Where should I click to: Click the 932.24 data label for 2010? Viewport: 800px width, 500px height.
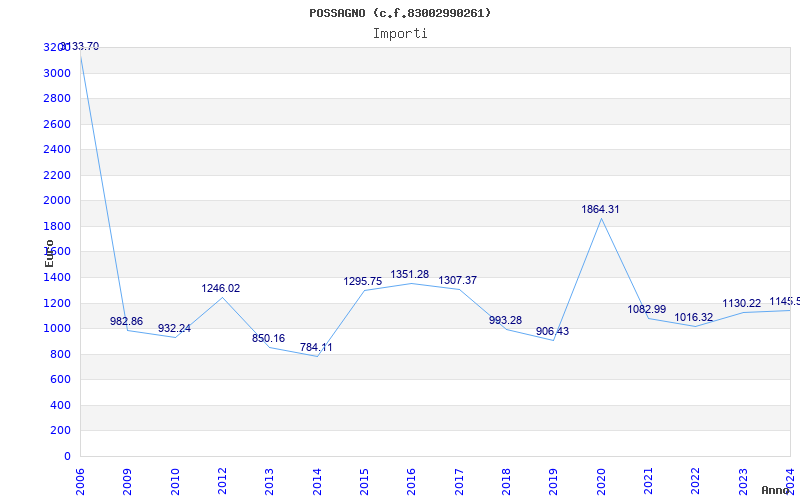tap(174, 329)
